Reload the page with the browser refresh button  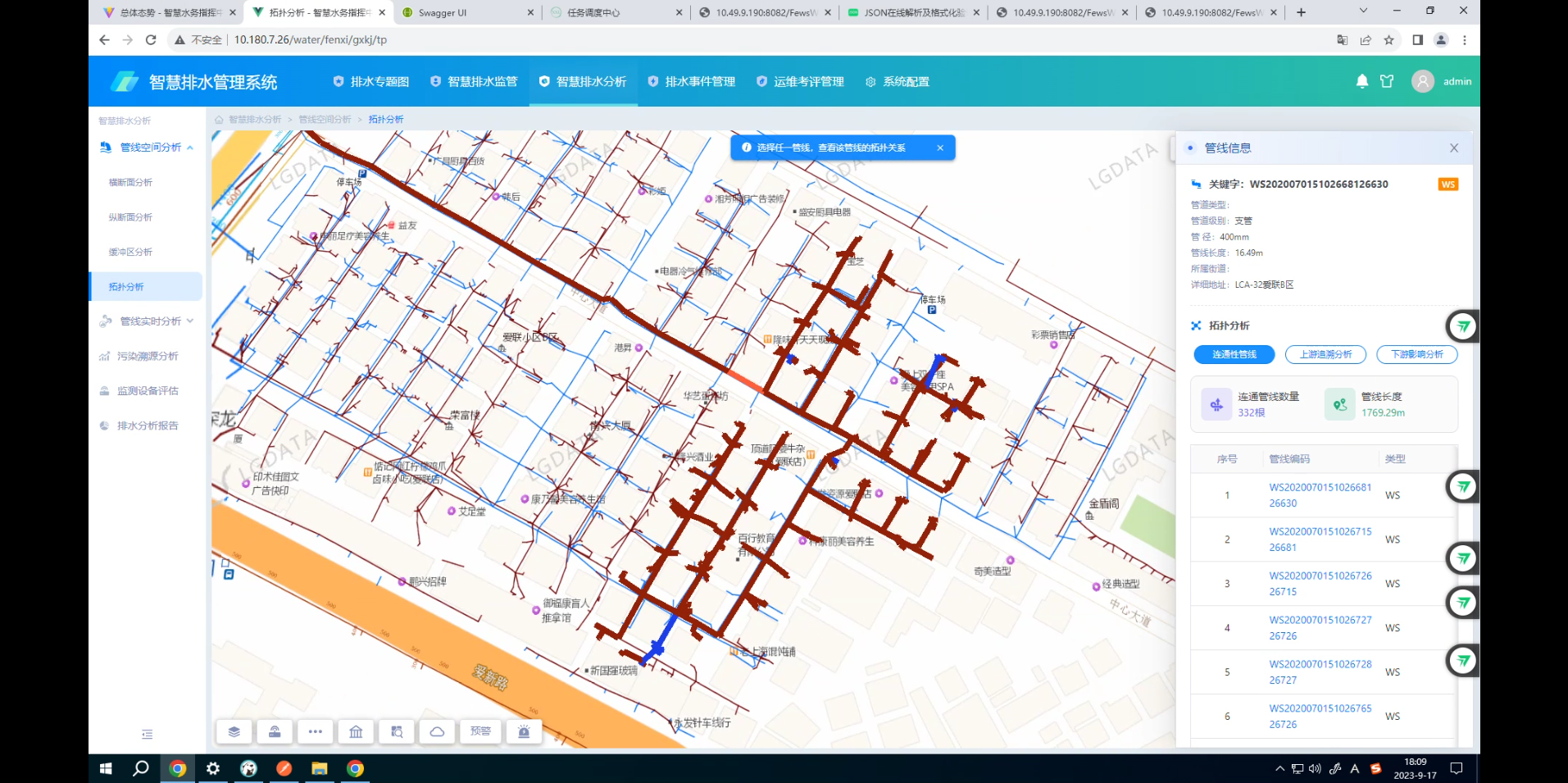[151, 39]
